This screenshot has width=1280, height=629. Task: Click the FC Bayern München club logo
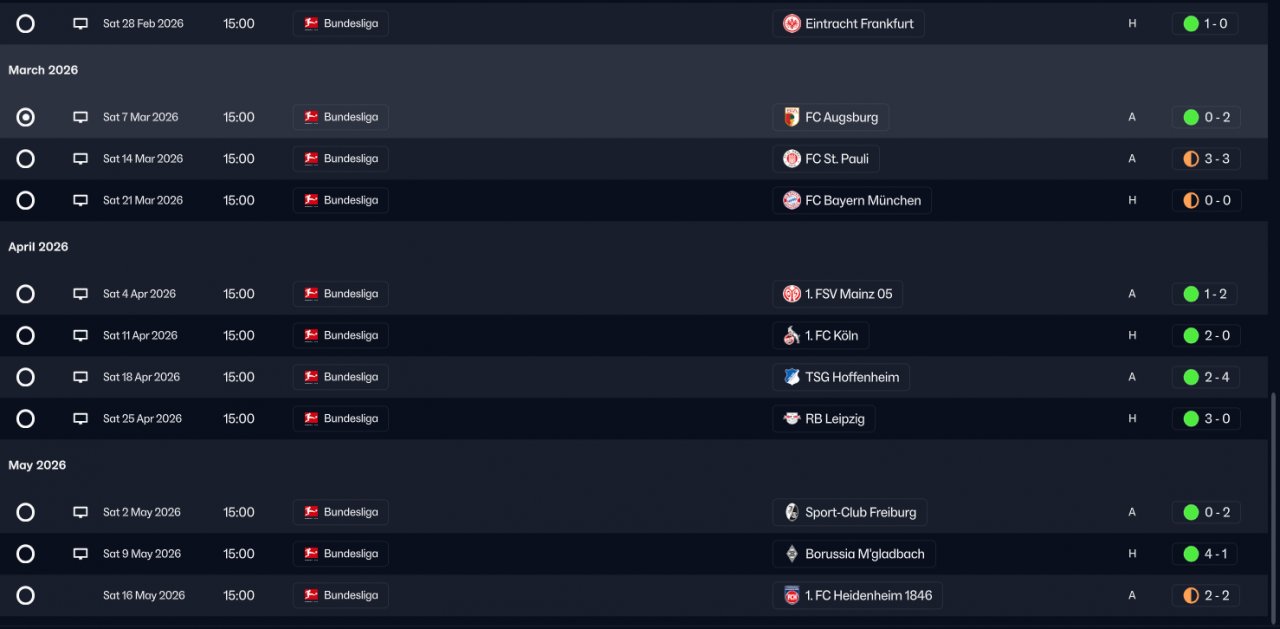(792, 201)
